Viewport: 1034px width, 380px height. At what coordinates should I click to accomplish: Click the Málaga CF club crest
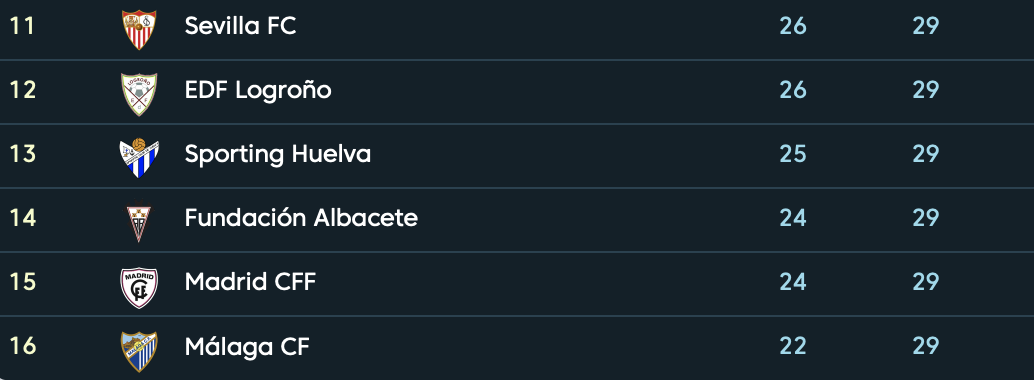[138, 350]
